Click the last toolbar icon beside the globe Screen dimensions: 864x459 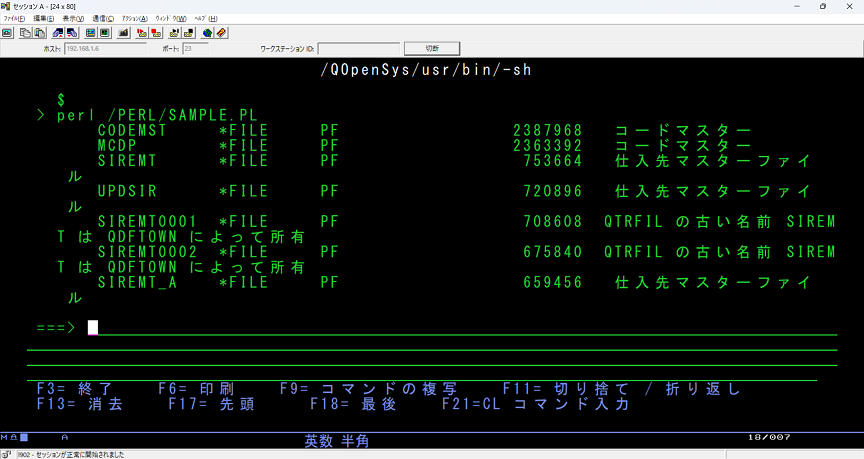[221, 32]
